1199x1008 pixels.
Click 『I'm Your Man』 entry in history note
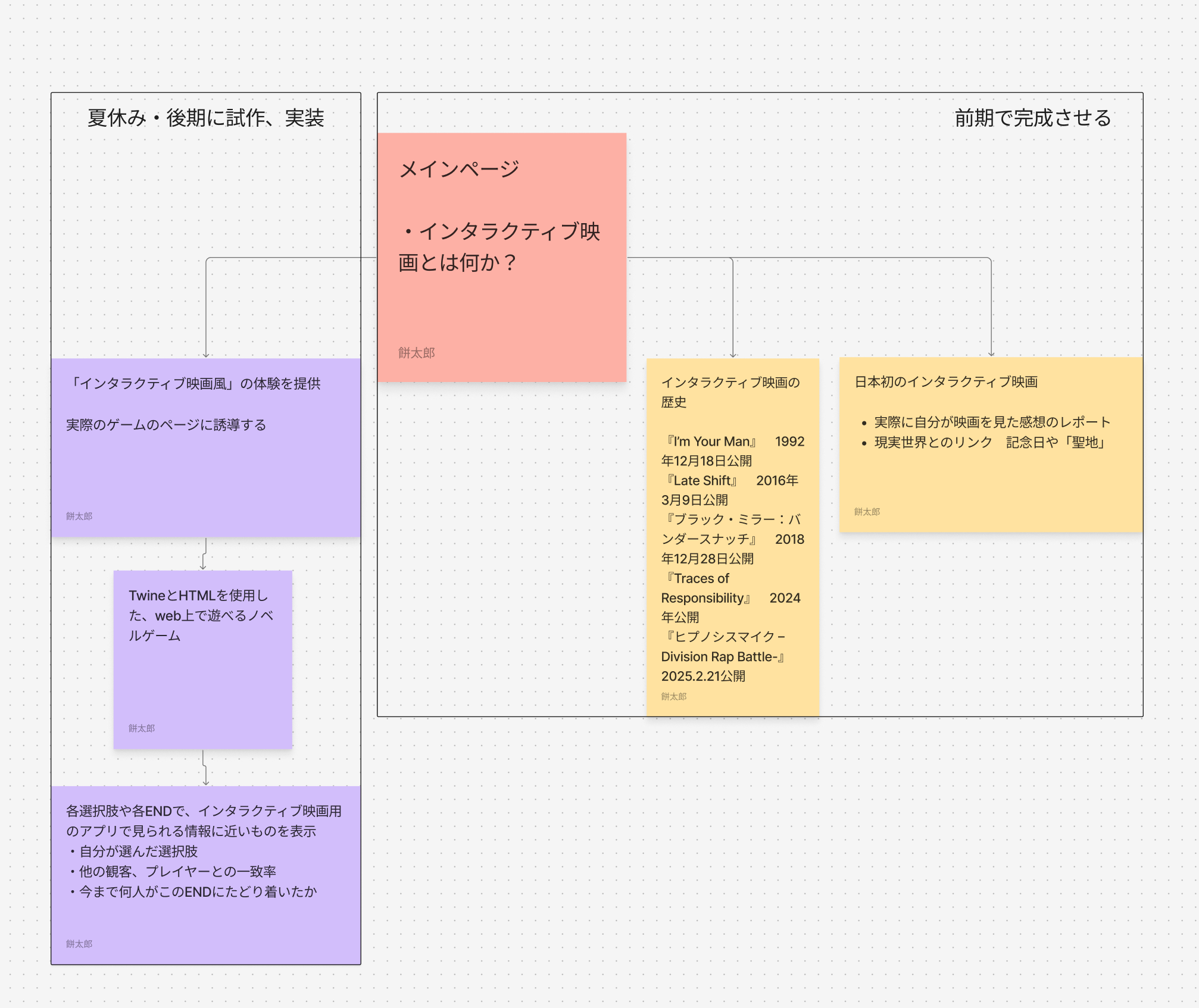711,442
